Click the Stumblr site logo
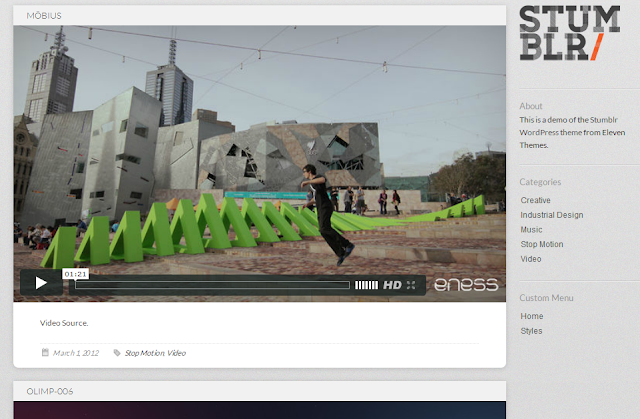This screenshot has height=419, width=640. pos(569,33)
